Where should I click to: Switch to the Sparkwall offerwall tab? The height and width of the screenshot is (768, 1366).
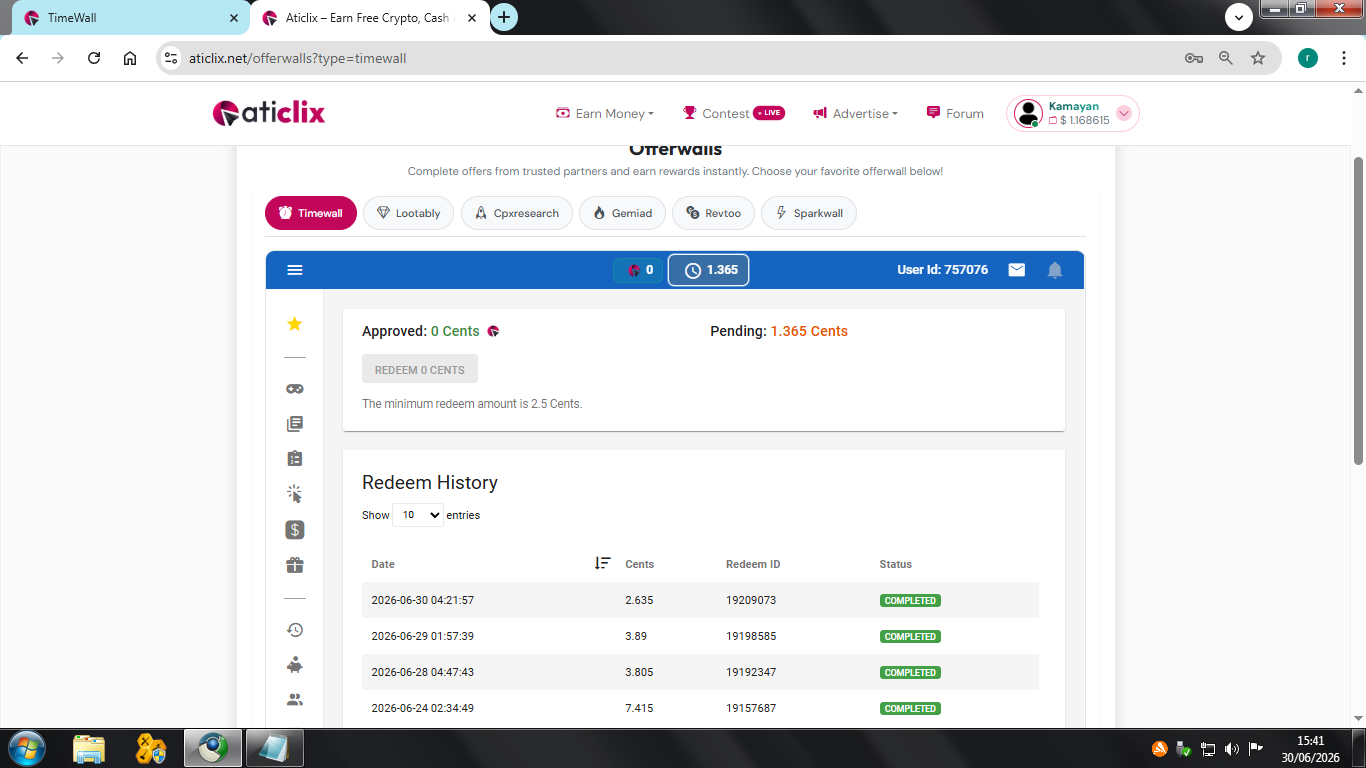click(809, 213)
